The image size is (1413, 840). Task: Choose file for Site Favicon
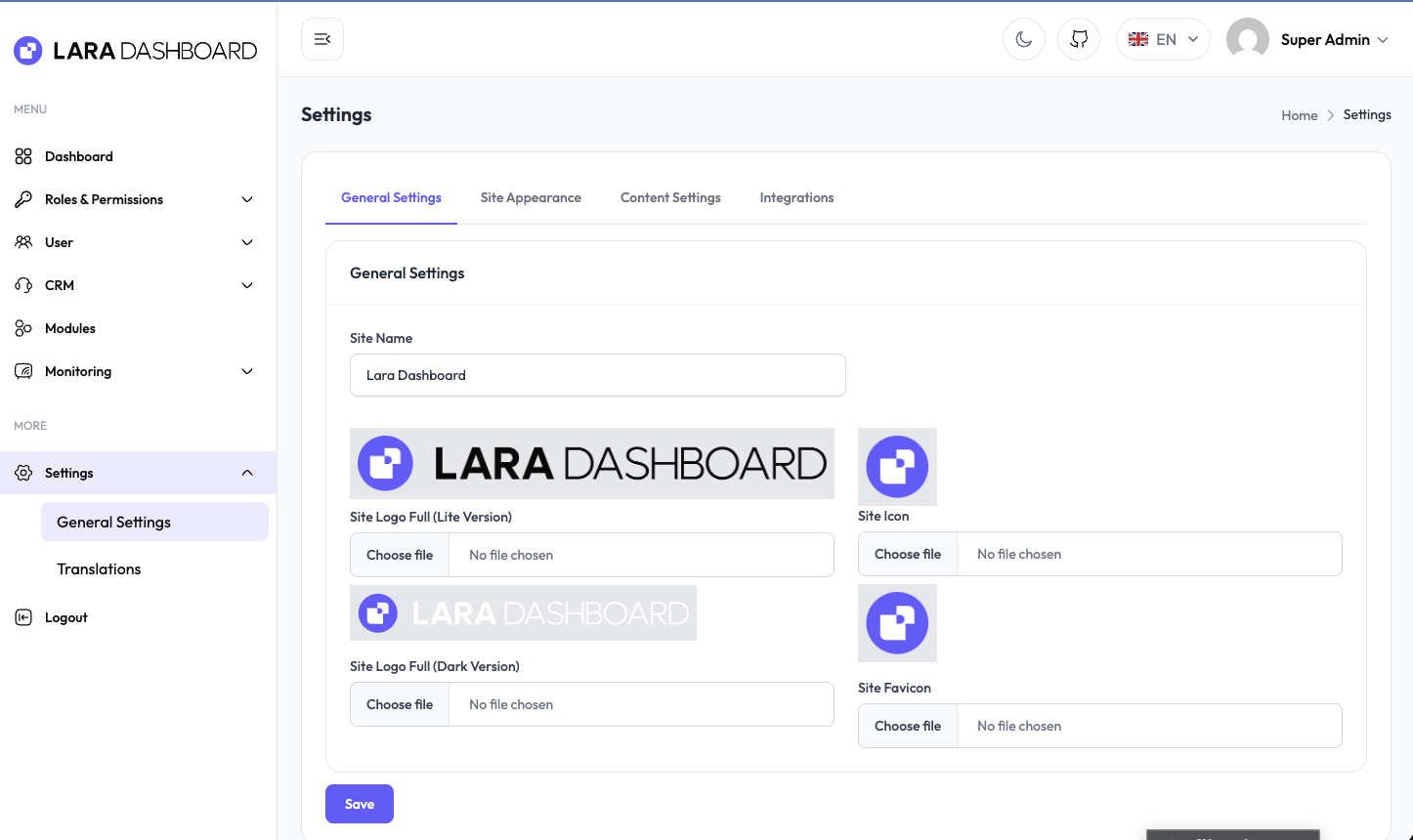(908, 726)
